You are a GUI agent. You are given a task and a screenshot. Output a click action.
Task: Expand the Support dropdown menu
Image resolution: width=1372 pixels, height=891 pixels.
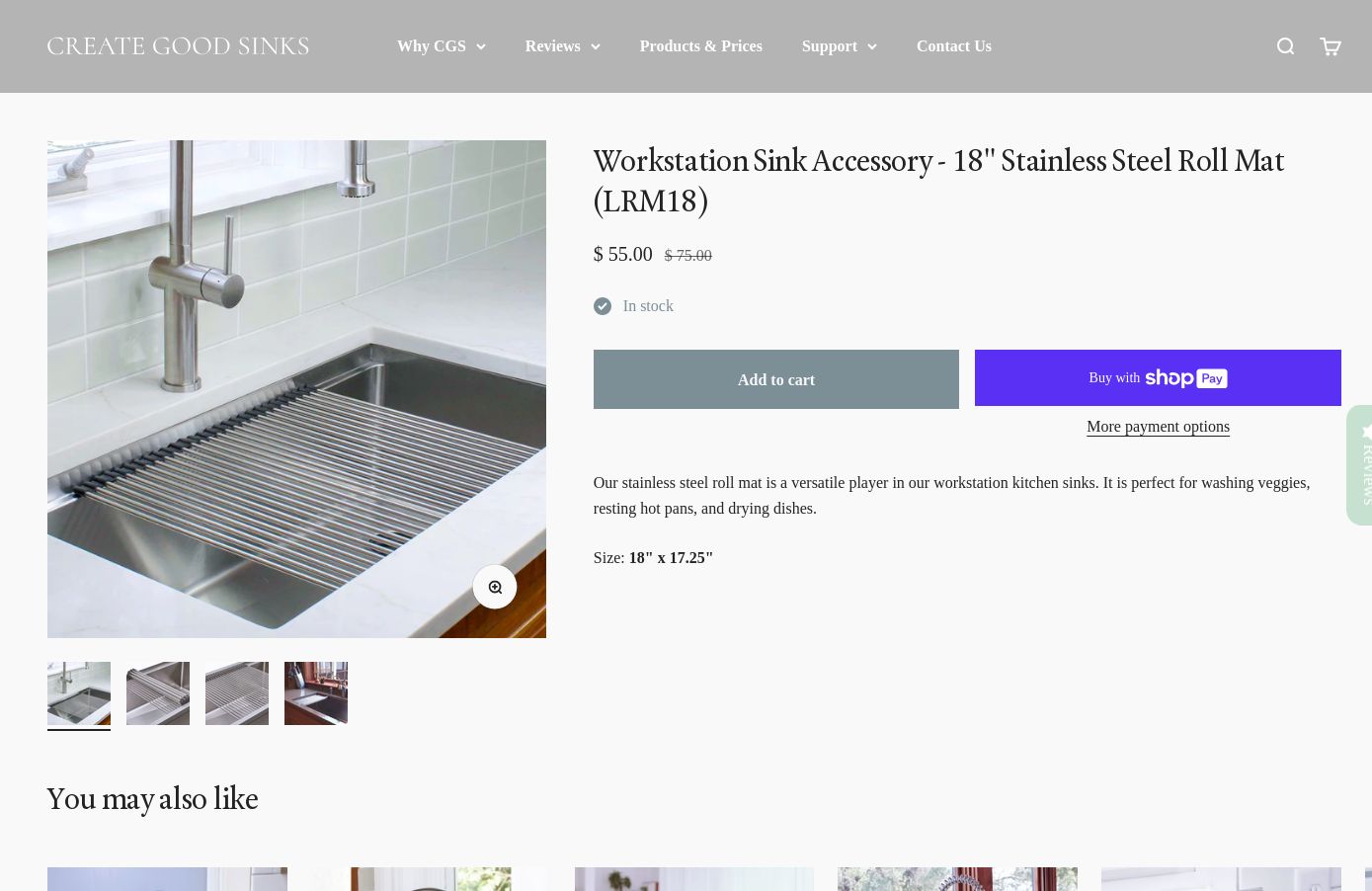pyautogui.click(x=839, y=46)
